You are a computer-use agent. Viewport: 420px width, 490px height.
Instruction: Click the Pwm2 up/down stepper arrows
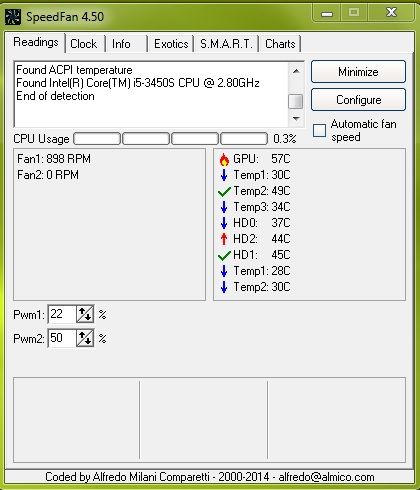[x=85, y=338]
